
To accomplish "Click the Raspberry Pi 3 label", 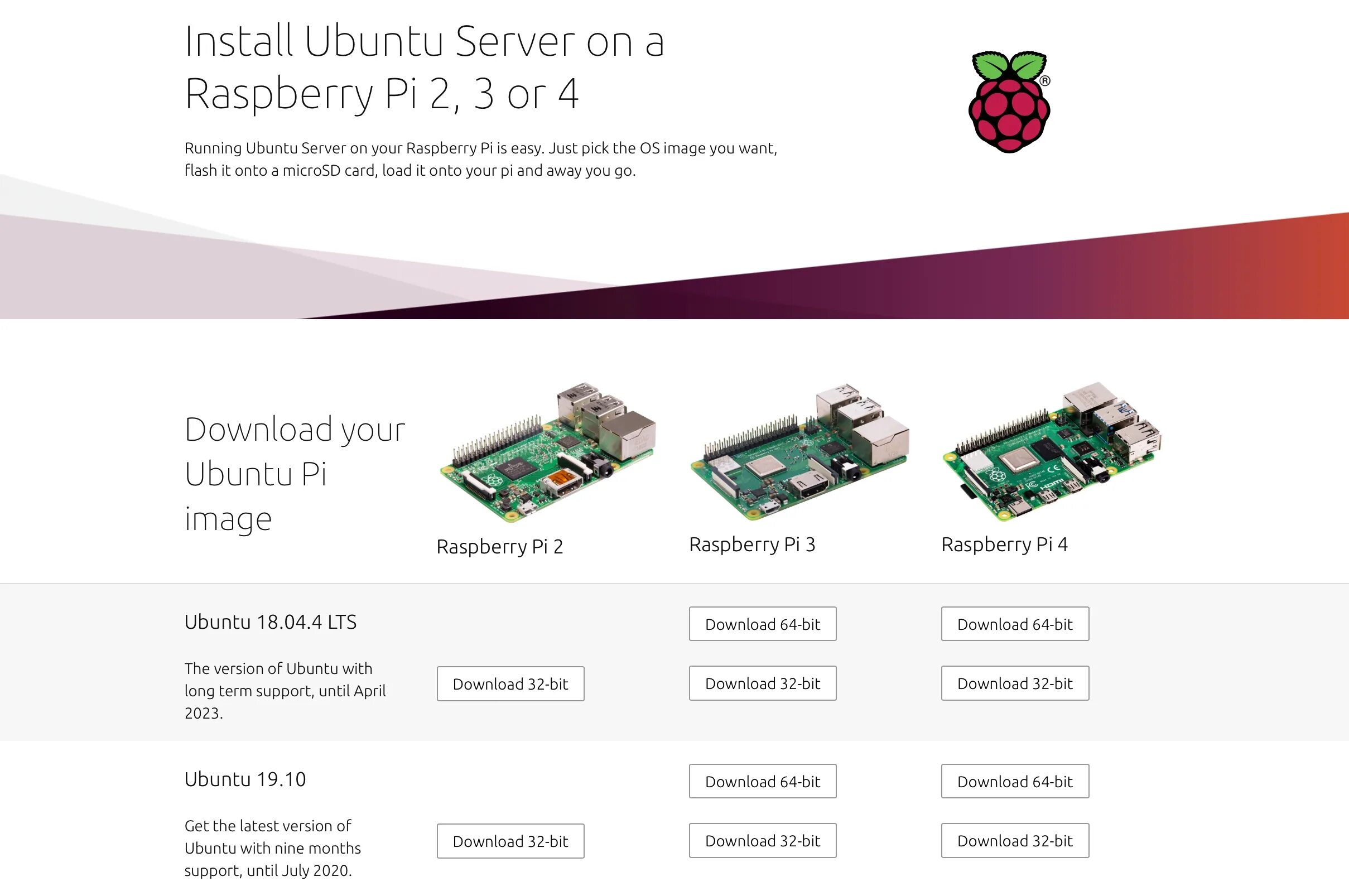I will [752, 545].
